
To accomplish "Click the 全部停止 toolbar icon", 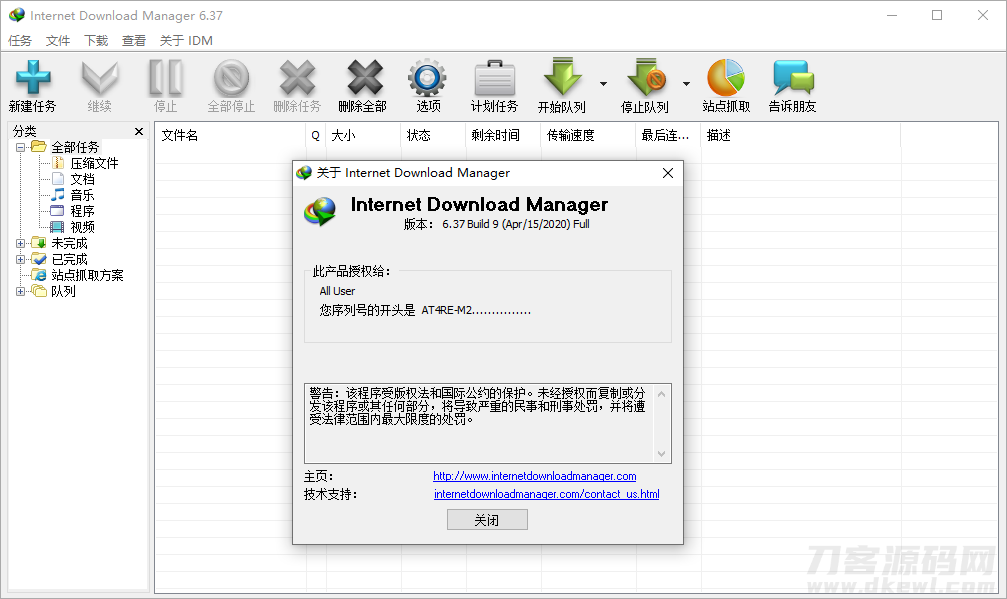I will [231, 78].
